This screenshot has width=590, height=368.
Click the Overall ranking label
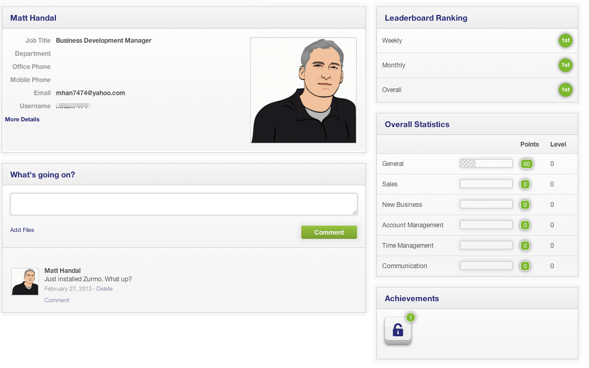click(391, 90)
